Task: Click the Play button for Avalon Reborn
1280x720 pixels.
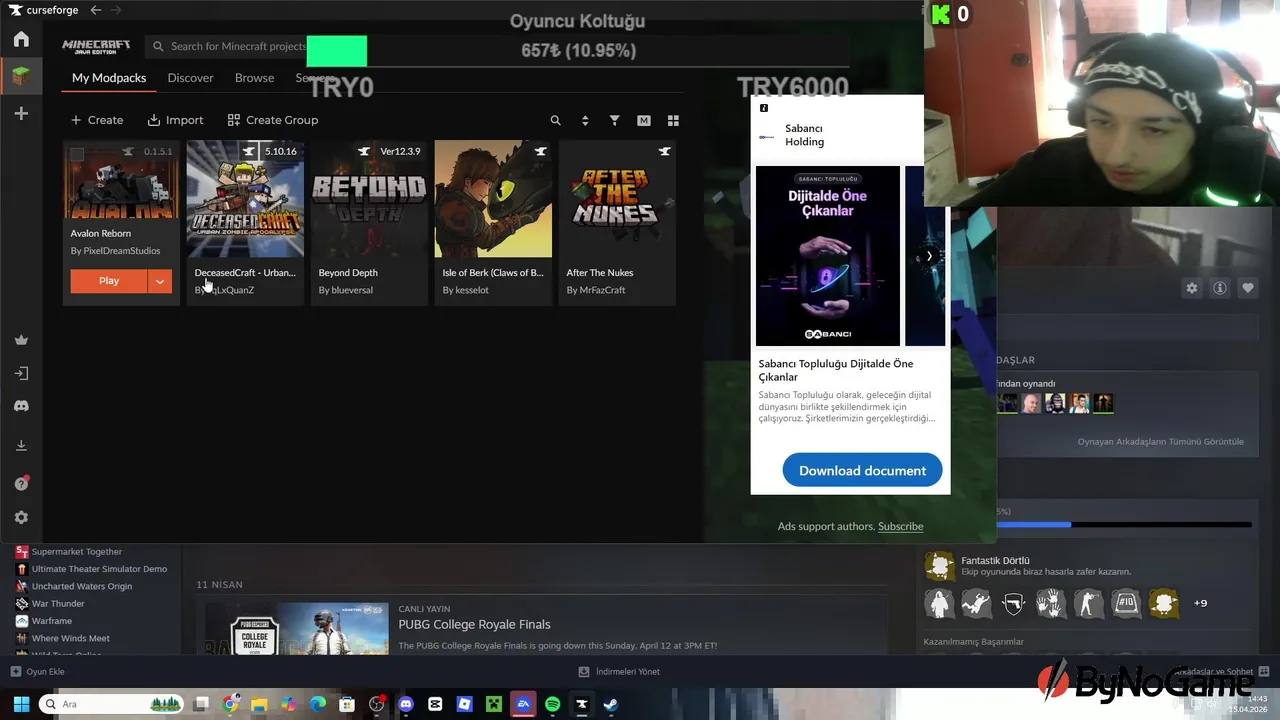Action: (x=109, y=281)
